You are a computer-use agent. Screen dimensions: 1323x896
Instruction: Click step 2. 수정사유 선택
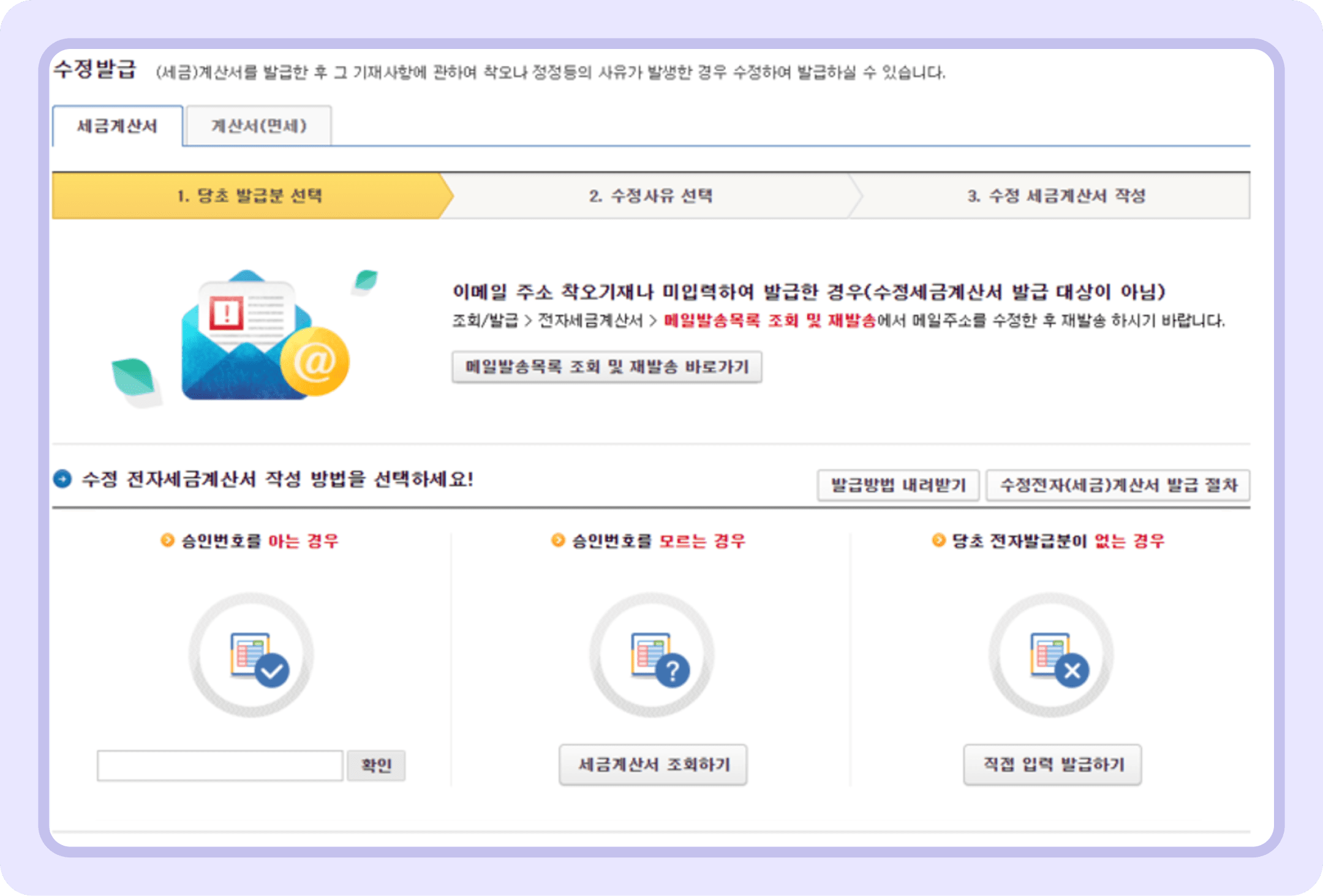point(652,197)
